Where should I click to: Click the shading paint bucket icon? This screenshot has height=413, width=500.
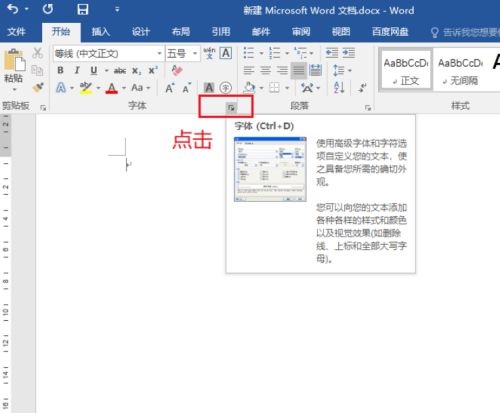pyautogui.click(x=249, y=88)
